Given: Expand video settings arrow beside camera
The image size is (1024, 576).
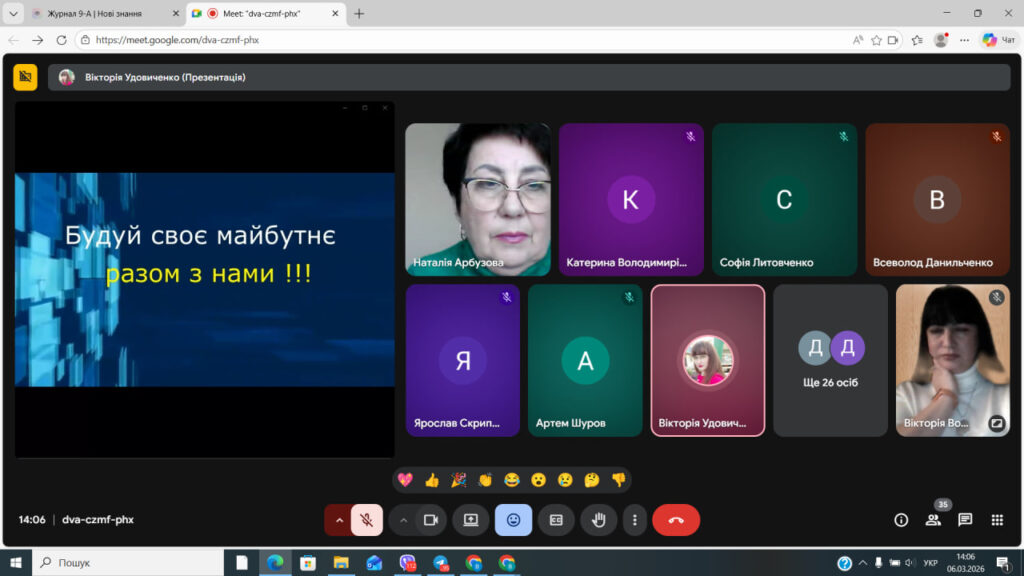Looking at the screenshot, I should pos(403,520).
